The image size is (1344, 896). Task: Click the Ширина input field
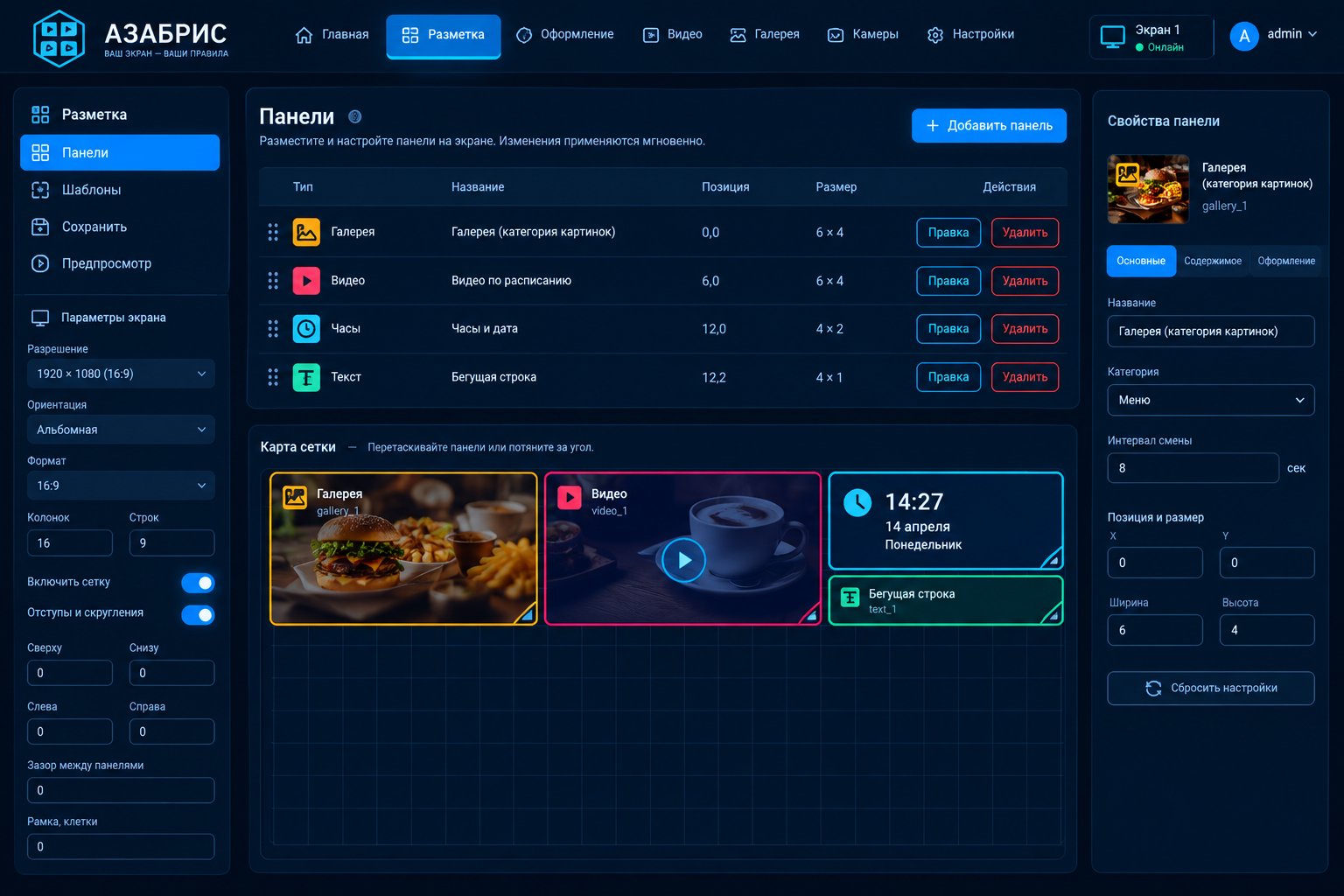[1155, 630]
